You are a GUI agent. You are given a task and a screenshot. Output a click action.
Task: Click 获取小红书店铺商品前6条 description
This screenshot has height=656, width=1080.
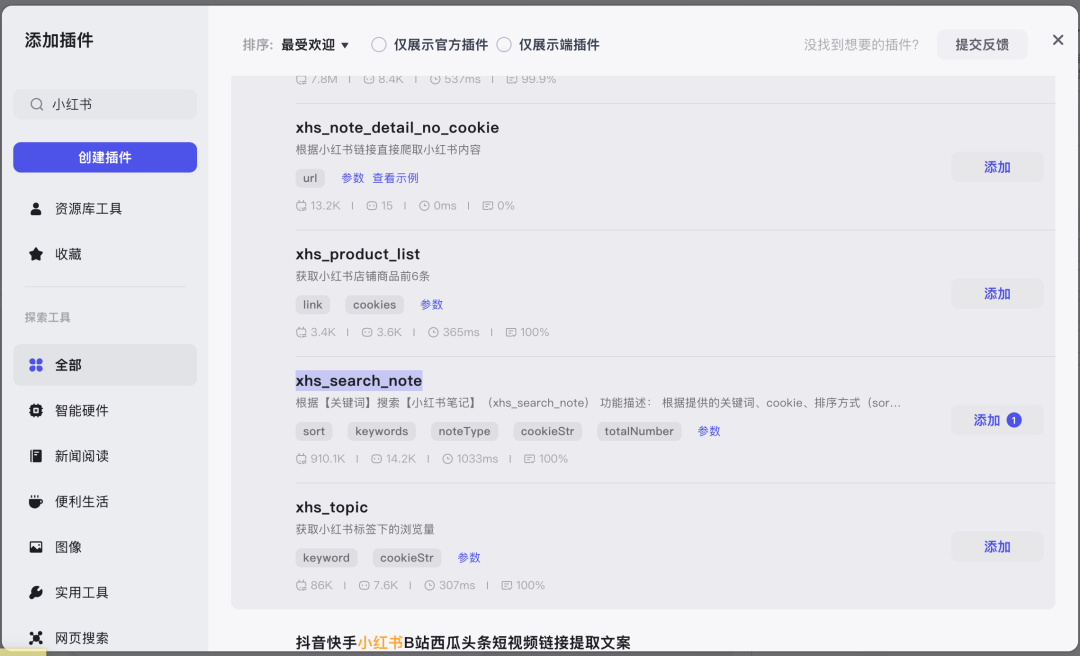point(362,276)
